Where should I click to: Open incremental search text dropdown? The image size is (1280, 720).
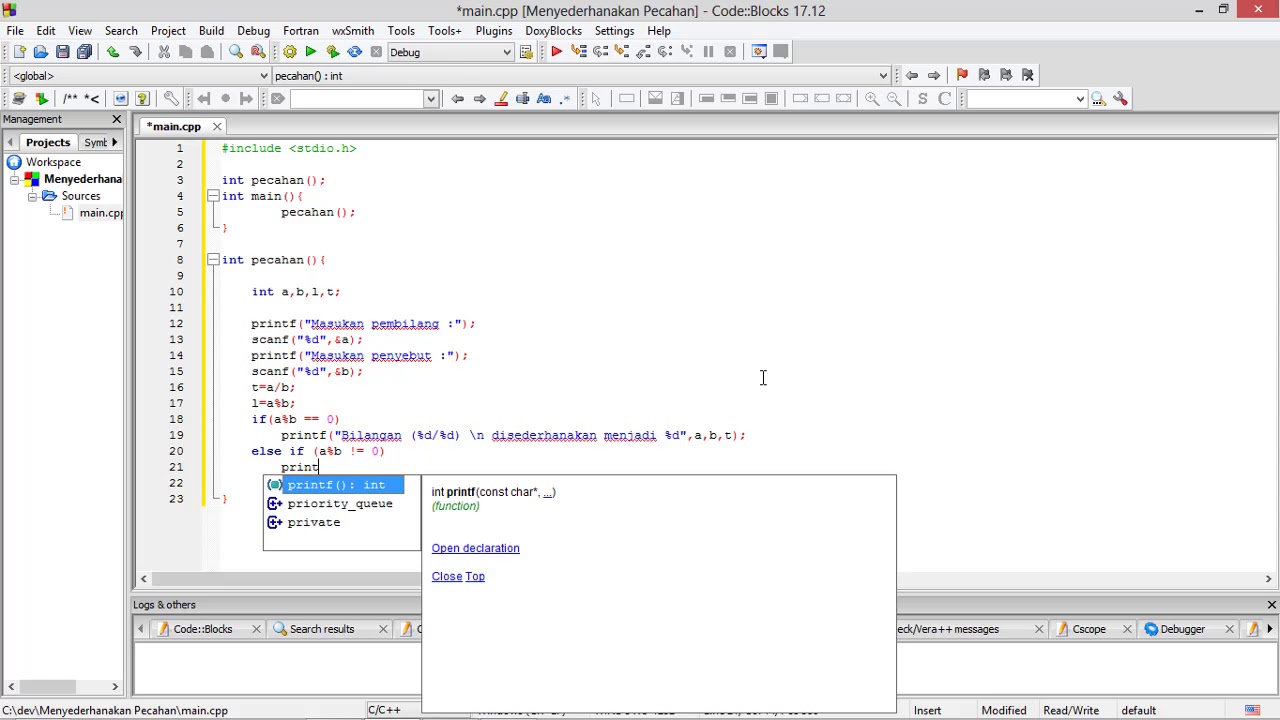(431, 98)
